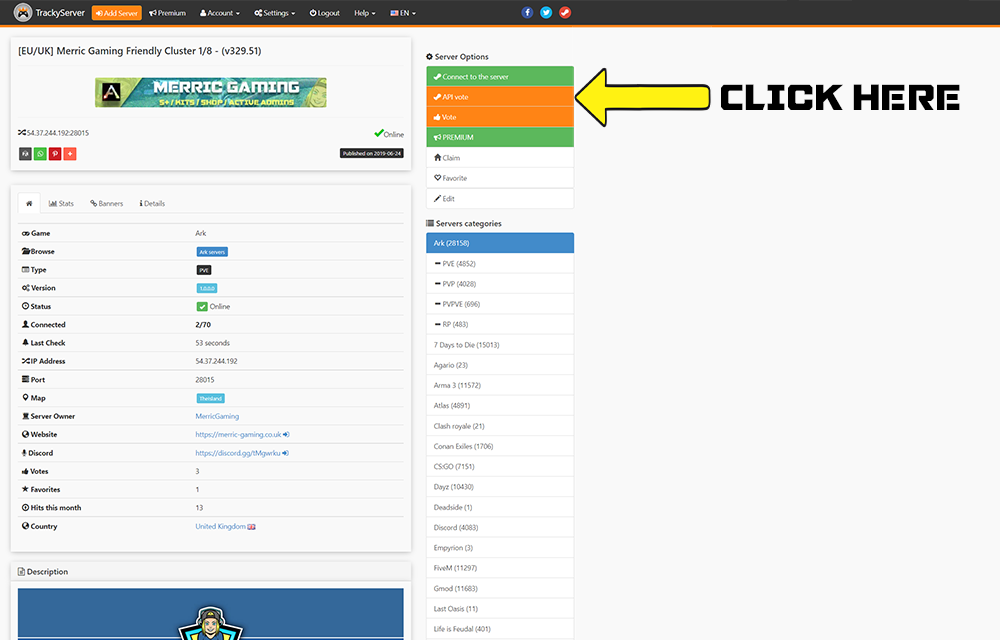This screenshot has width=1000, height=640.
Task: Open Agario (23) category
Action: (x=500, y=365)
